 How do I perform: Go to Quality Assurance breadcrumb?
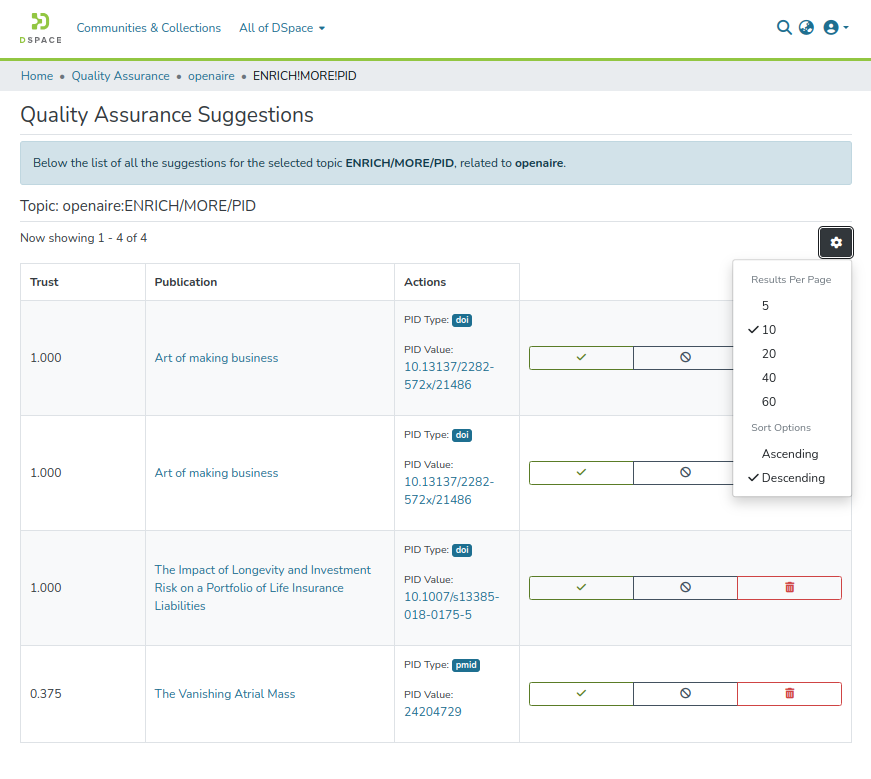[x=120, y=76]
